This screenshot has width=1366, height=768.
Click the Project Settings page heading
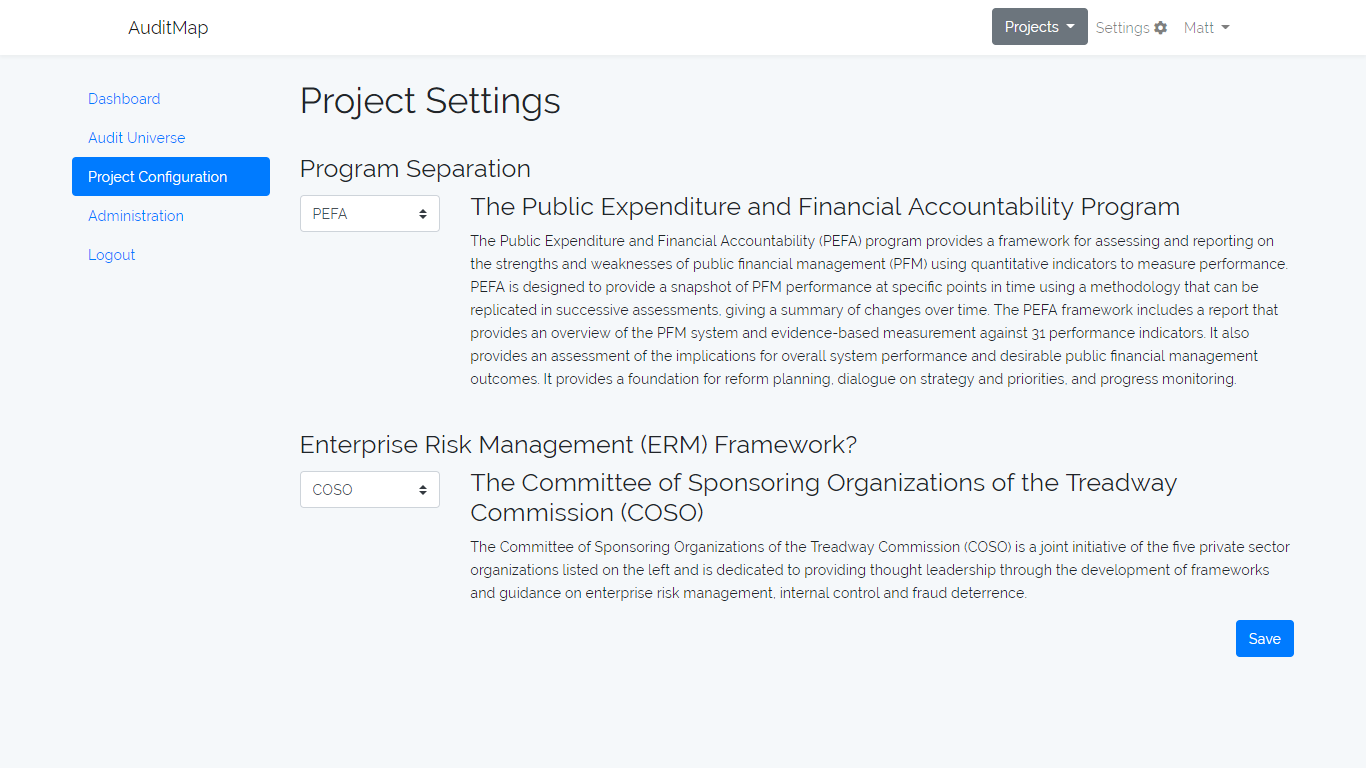(430, 101)
